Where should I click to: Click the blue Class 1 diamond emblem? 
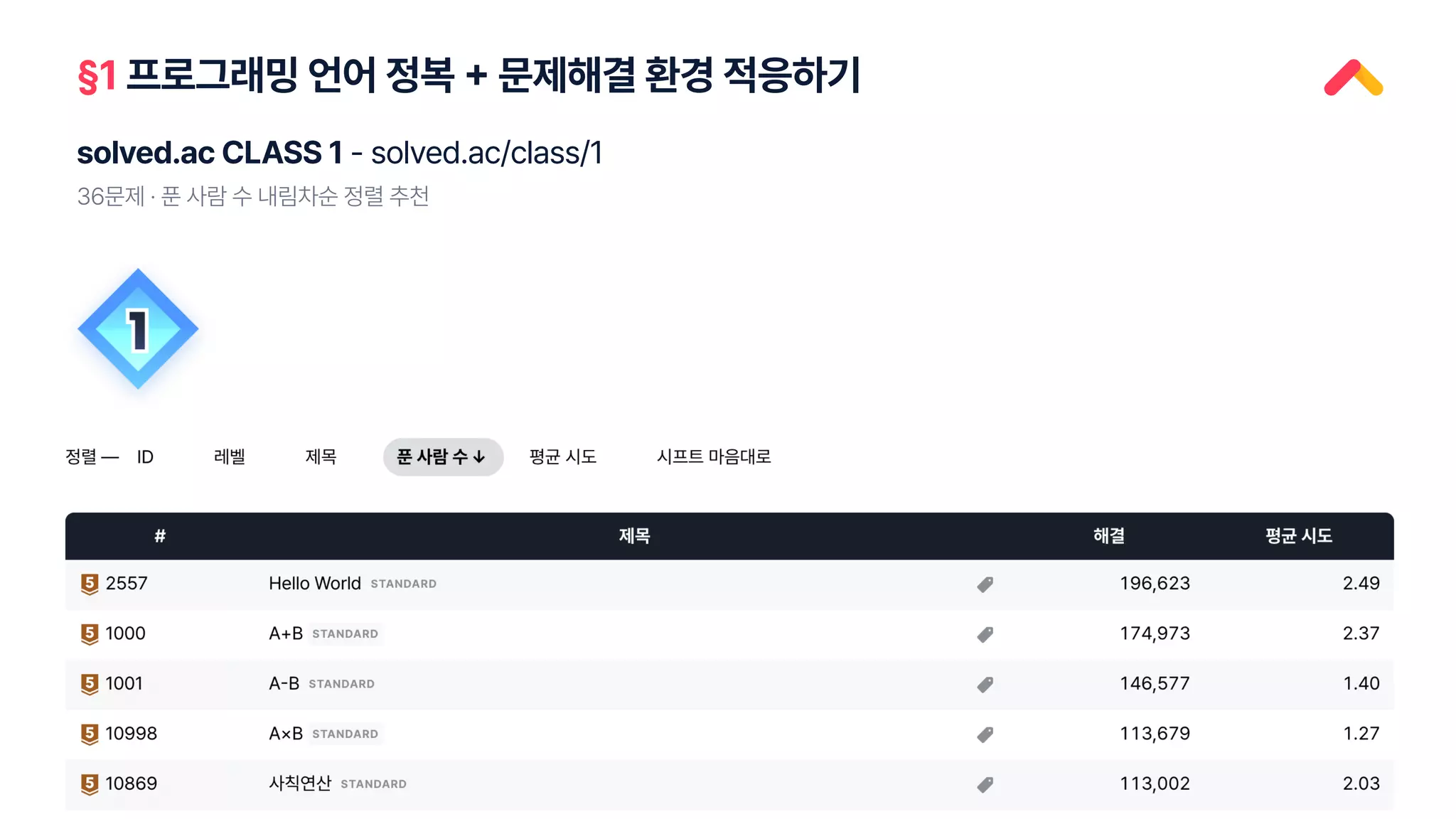(138, 328)
